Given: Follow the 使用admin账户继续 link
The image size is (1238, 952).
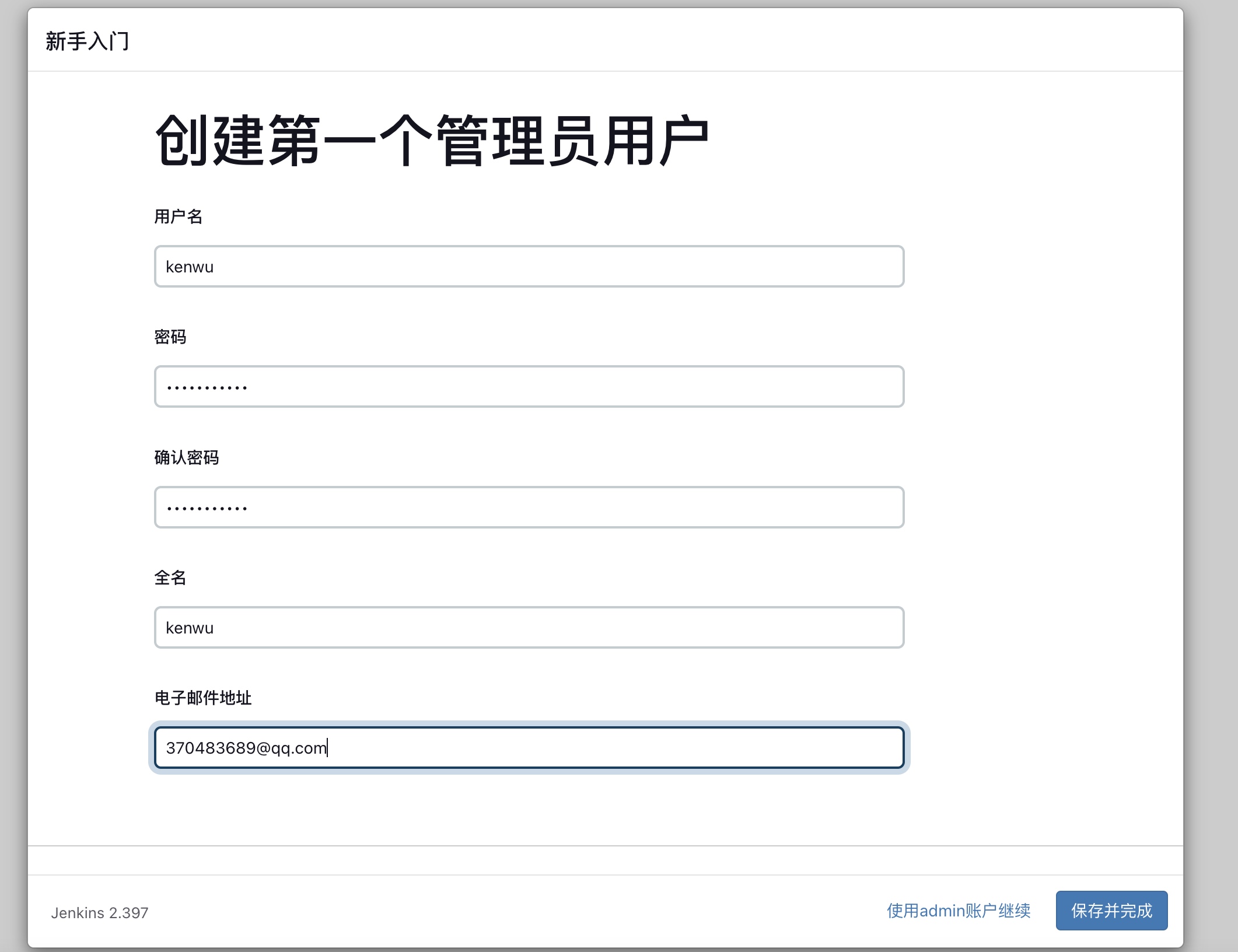Looking at the screenshot, I should click(958, 911).
